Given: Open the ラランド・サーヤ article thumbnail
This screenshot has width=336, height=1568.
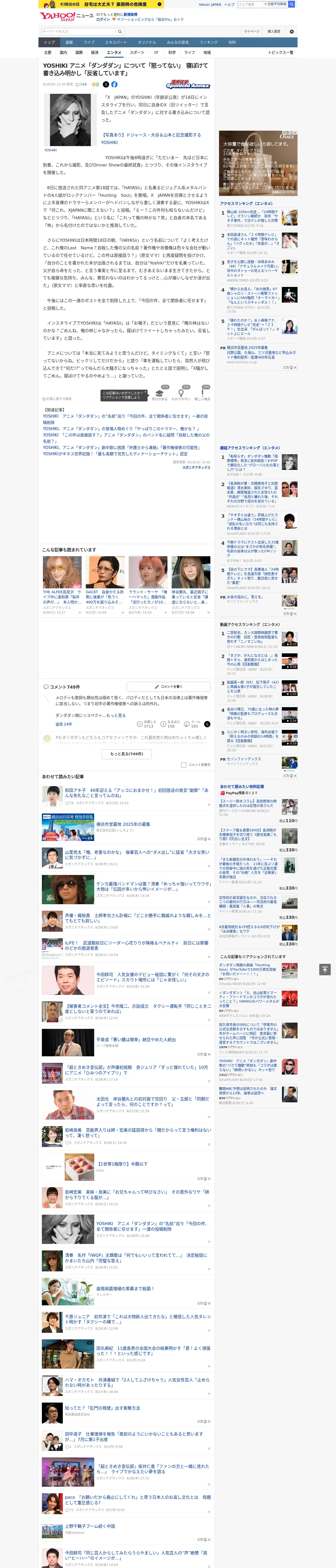Looking at the screenshot, I should [x=148, y=572].
